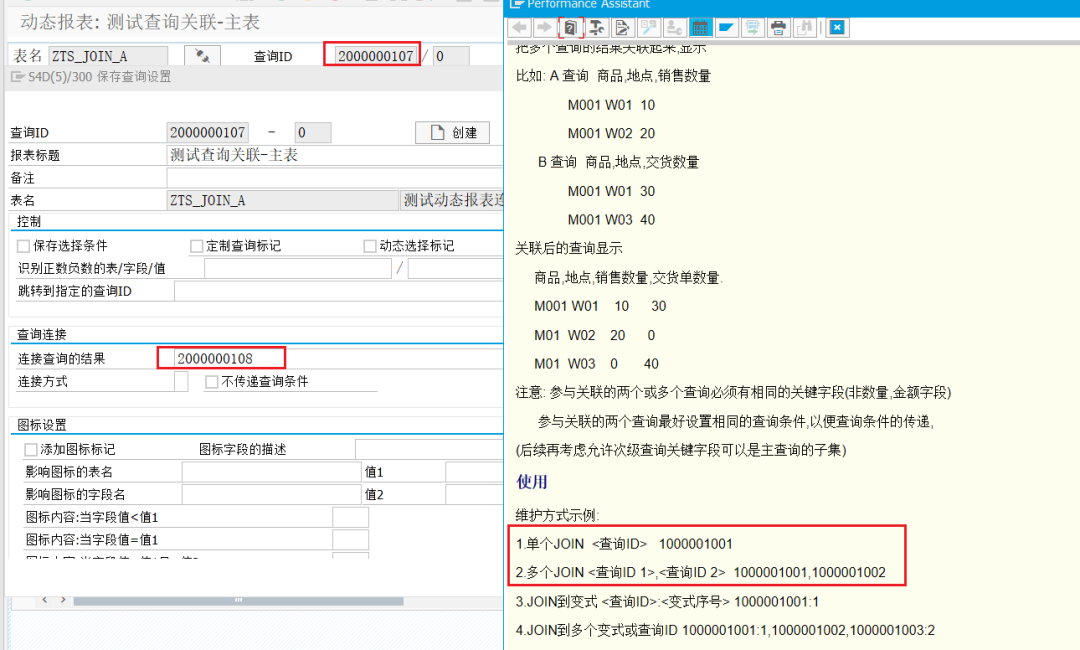
Task: Click the '2.多个JOIN' example line
Action: point(700,572)
